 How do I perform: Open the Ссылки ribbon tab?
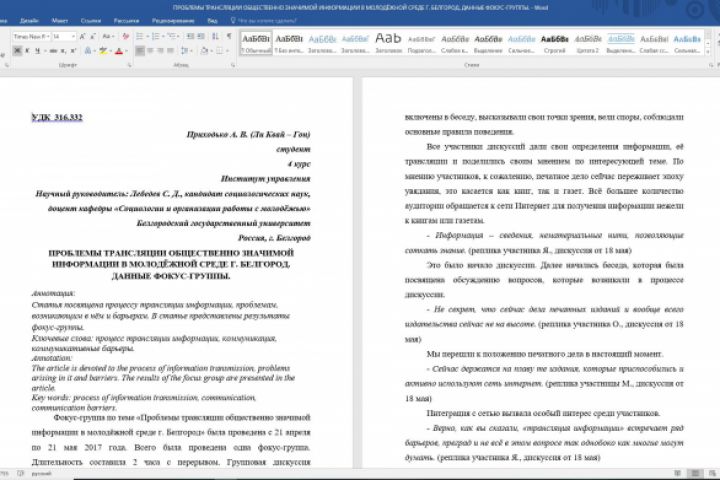pos(90,21)
